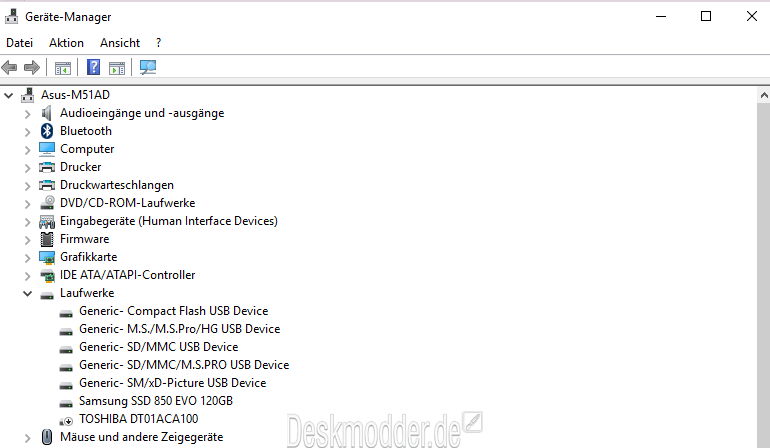Select the TOSHIBA DT01ACA100 drive

pos(138,419)
